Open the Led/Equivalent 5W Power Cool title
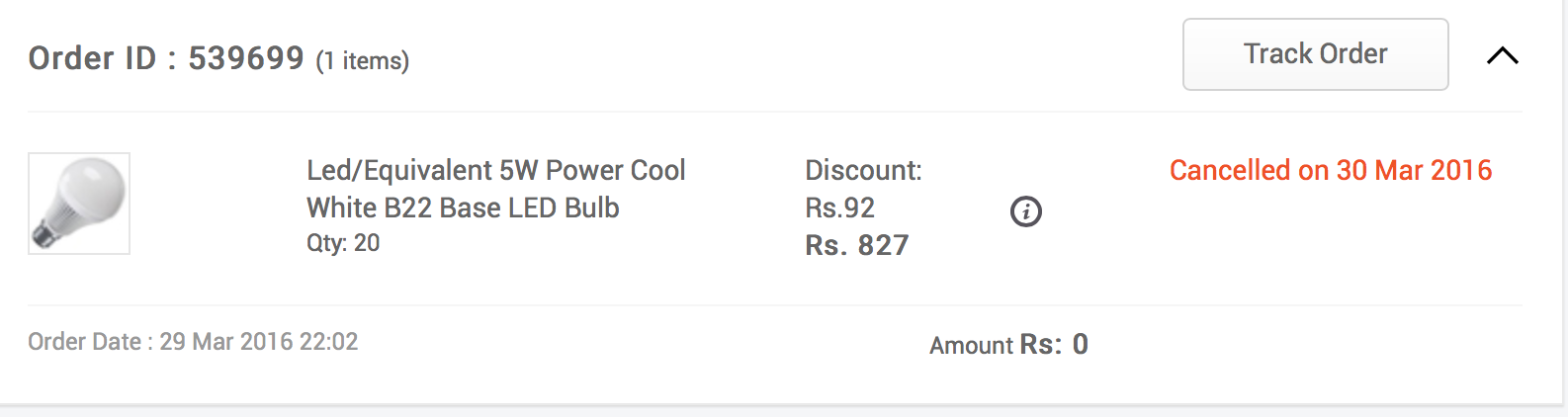This screenshot has height=417, width=1568. [495, 170]
